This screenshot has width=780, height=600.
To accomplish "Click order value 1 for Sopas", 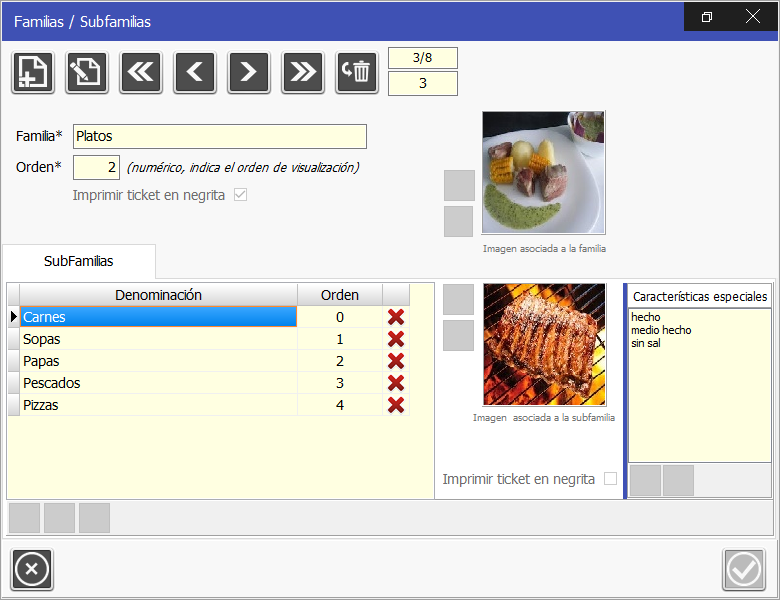I will tap(340, 339).
